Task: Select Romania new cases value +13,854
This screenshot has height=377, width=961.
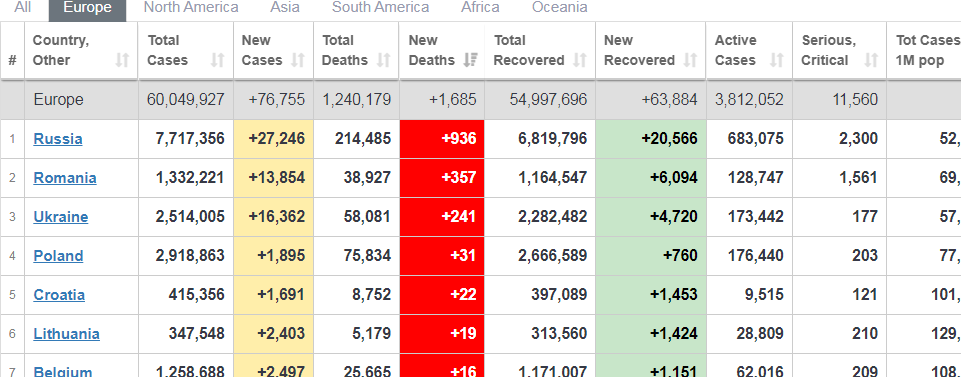Action: [x=276, y=178]
